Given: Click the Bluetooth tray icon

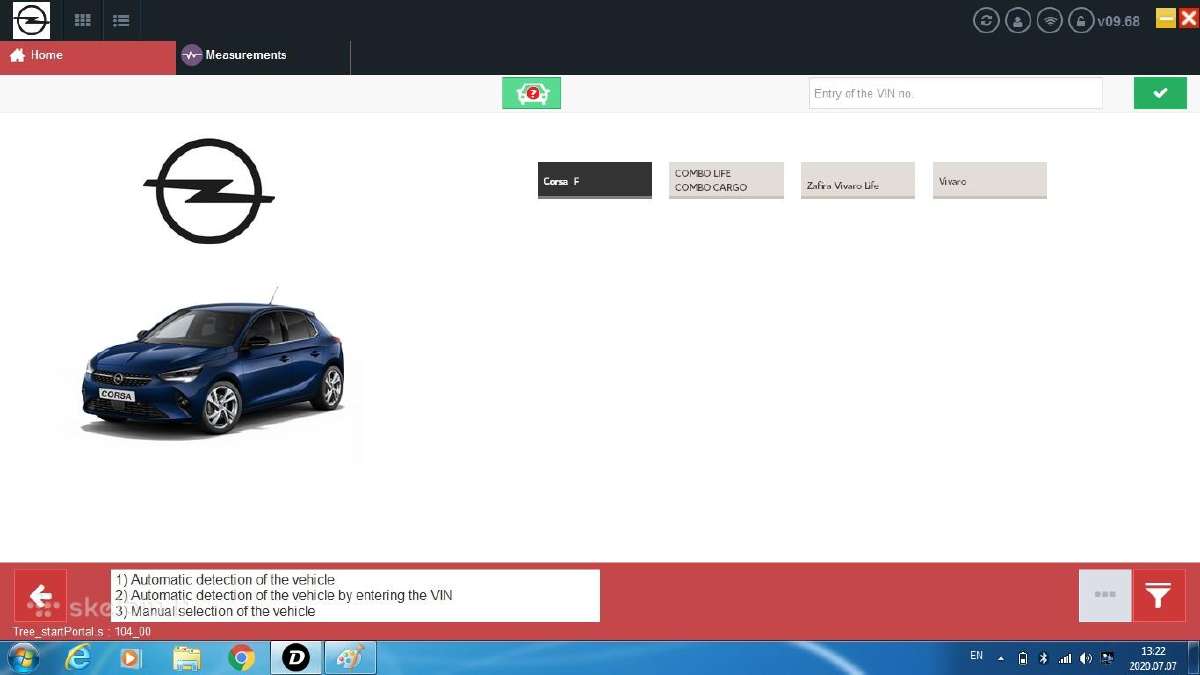Looking at the screenshot, I should point(1043,658).
